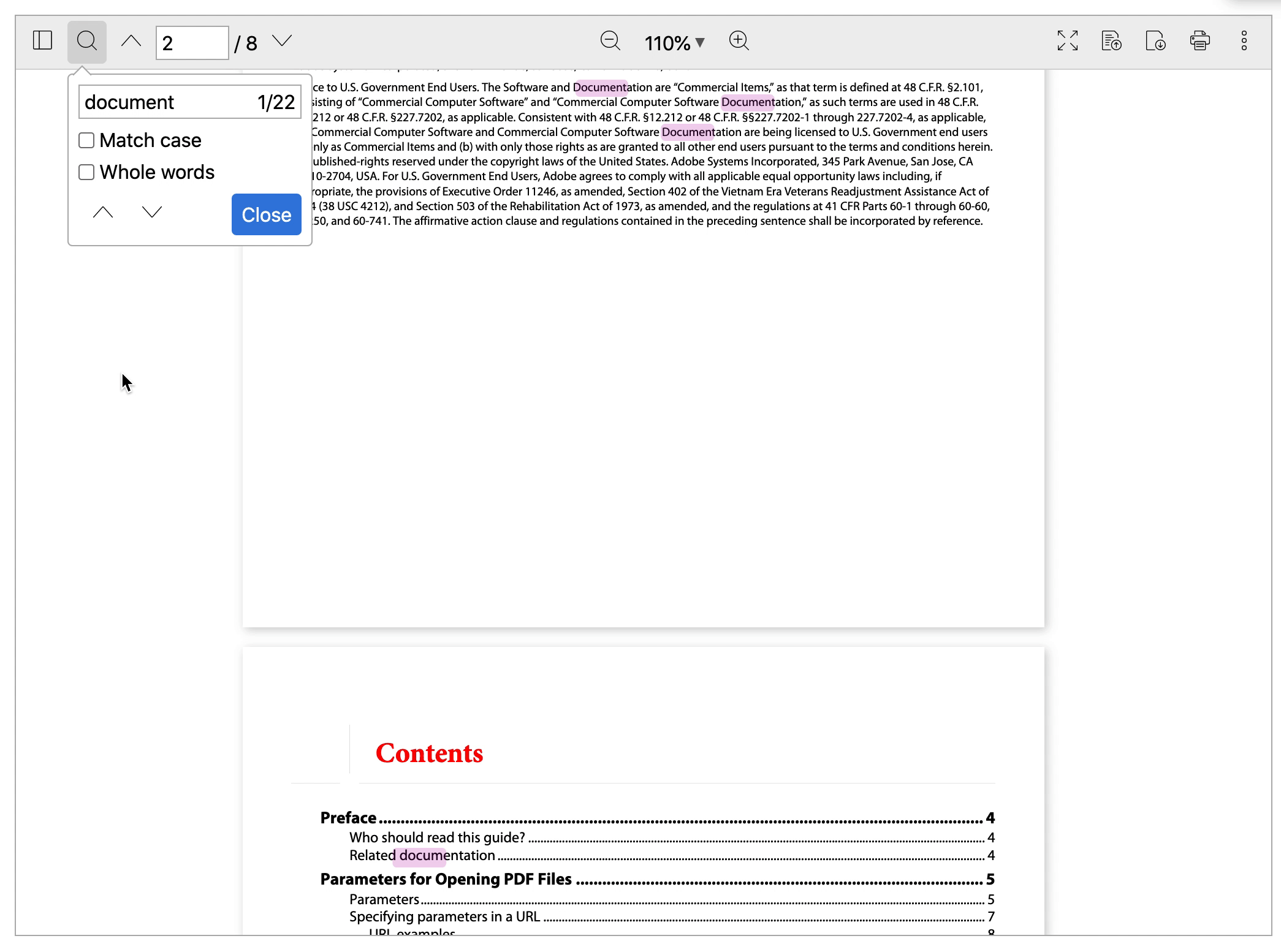Viewport: 1281px width, 952px height.
Task: Enable the Match case checkbox
Action: (86, 140)
